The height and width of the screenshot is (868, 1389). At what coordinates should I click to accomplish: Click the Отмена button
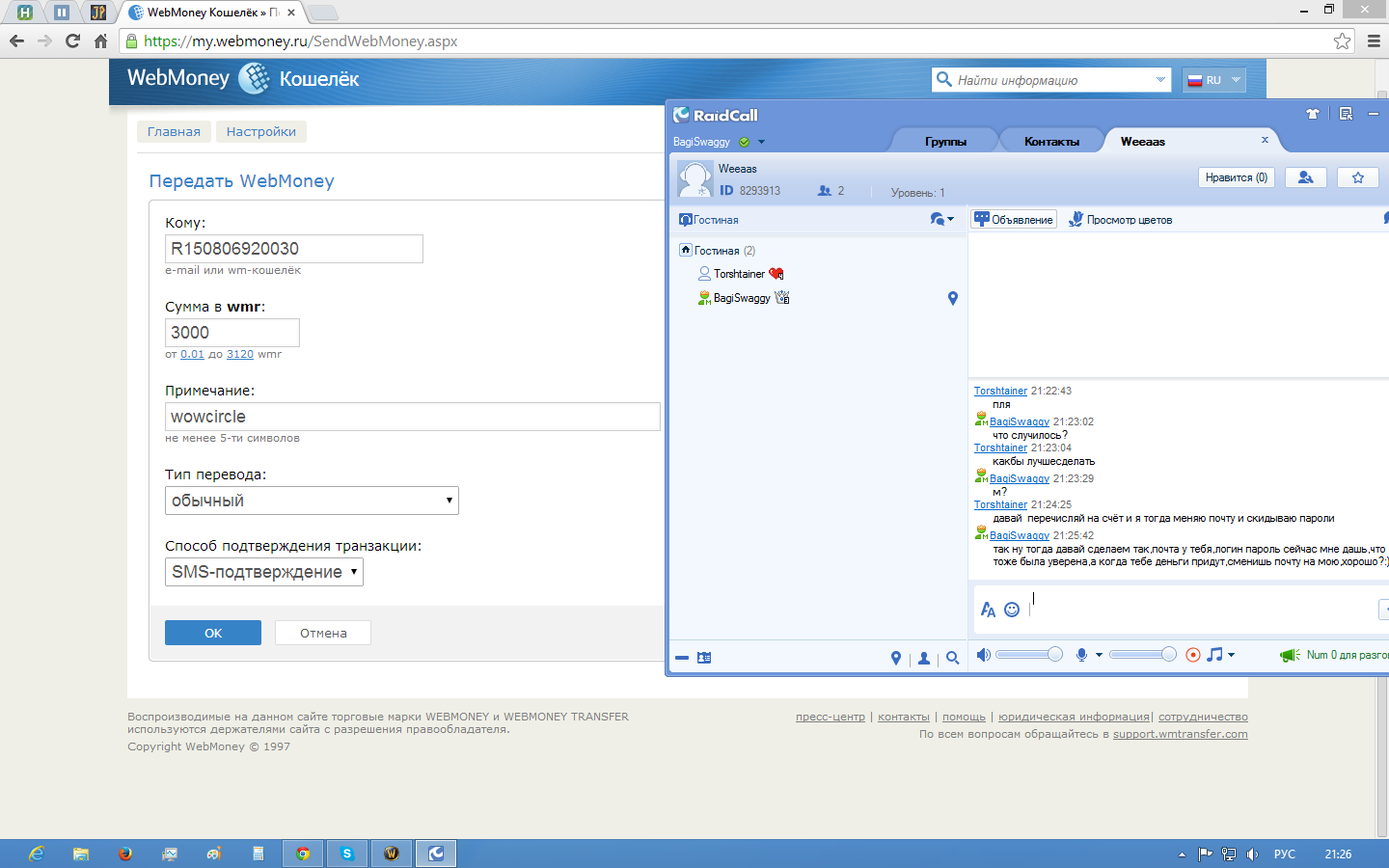(x=323, y=633)
